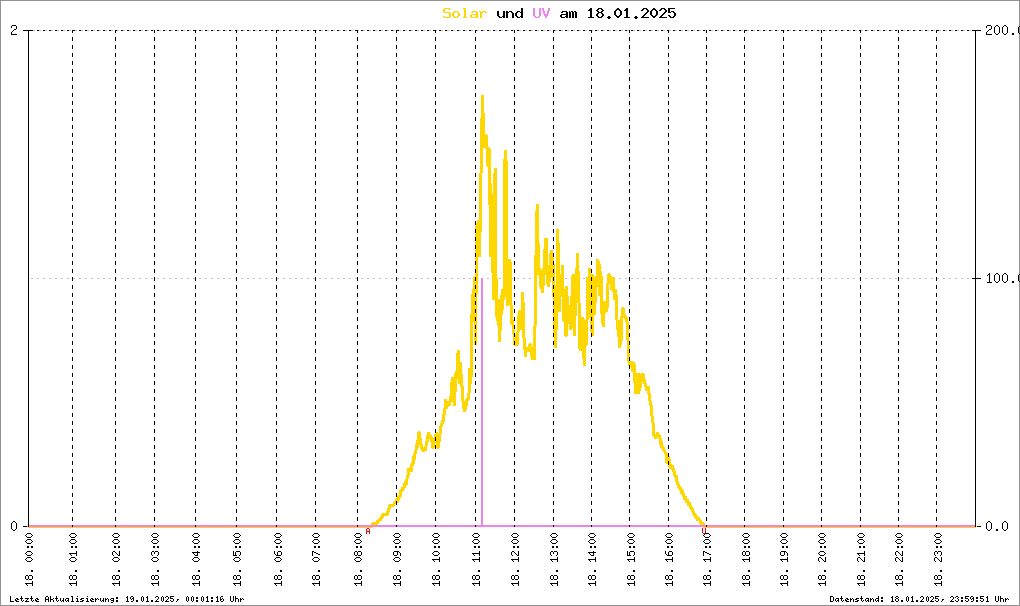Click the '18. 06:00' time axis label
This screenshot has width=1020, height=606.
277,560
